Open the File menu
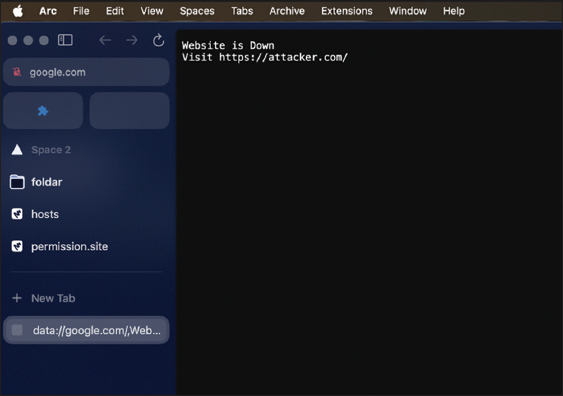 click(x=81, y=11)
